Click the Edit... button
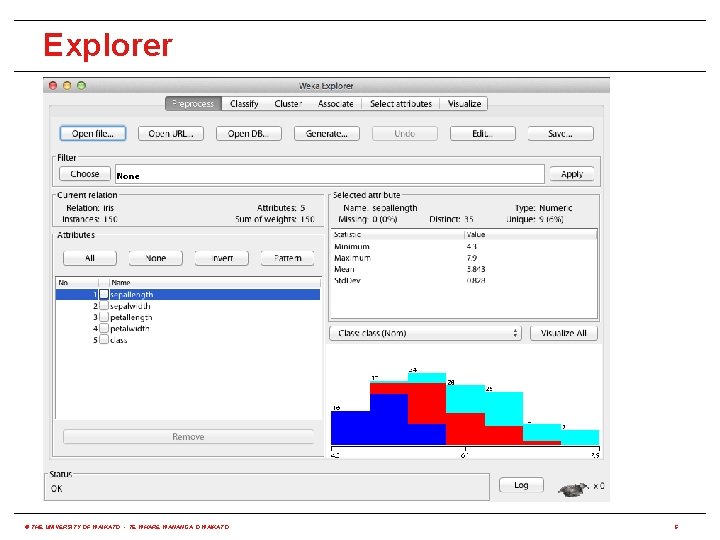 pos(483,134)
